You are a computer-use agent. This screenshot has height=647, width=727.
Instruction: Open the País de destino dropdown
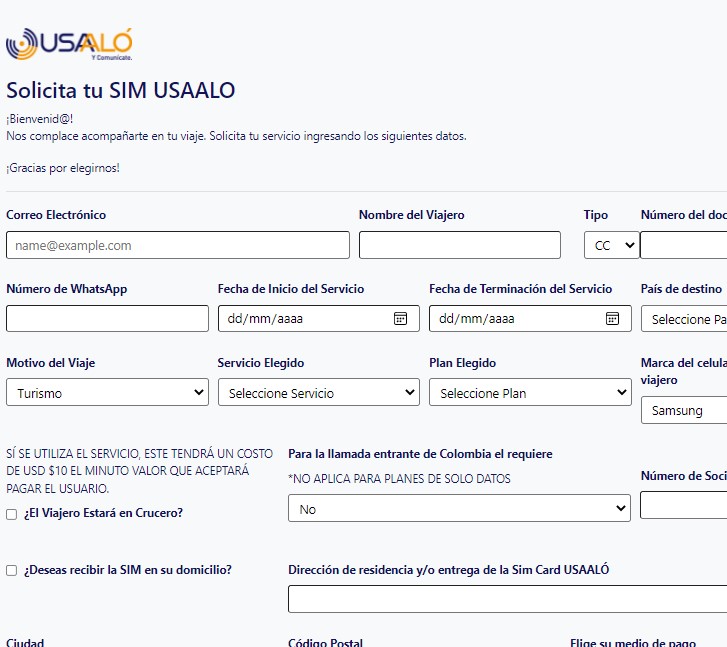point(684,319)
